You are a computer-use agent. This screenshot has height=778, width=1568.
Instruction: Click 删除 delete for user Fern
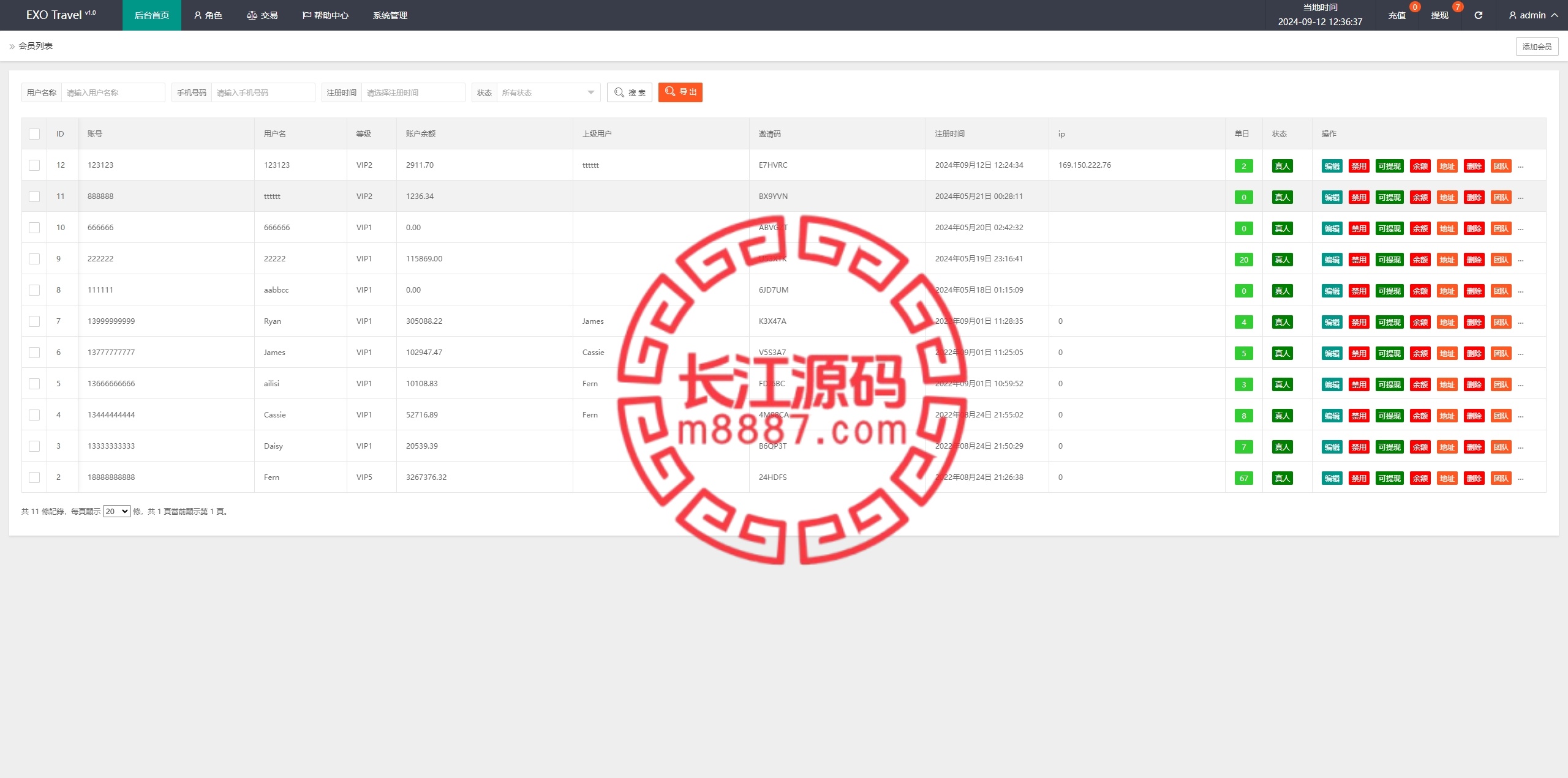pyautogui.click(x=1474, y=478)
